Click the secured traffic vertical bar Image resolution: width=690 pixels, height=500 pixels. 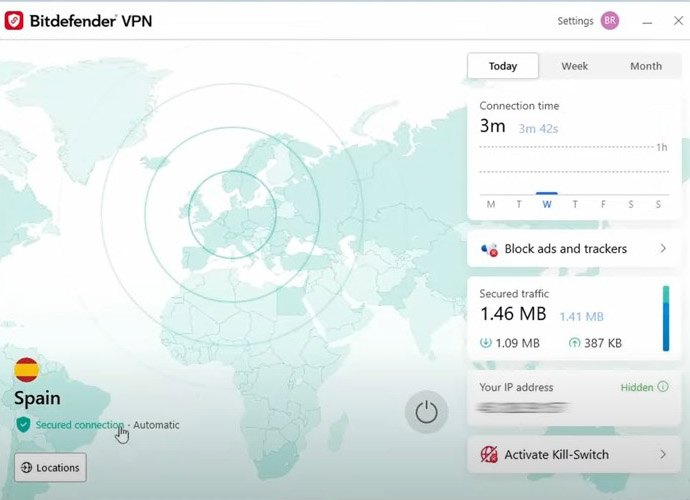click(666, 319)
